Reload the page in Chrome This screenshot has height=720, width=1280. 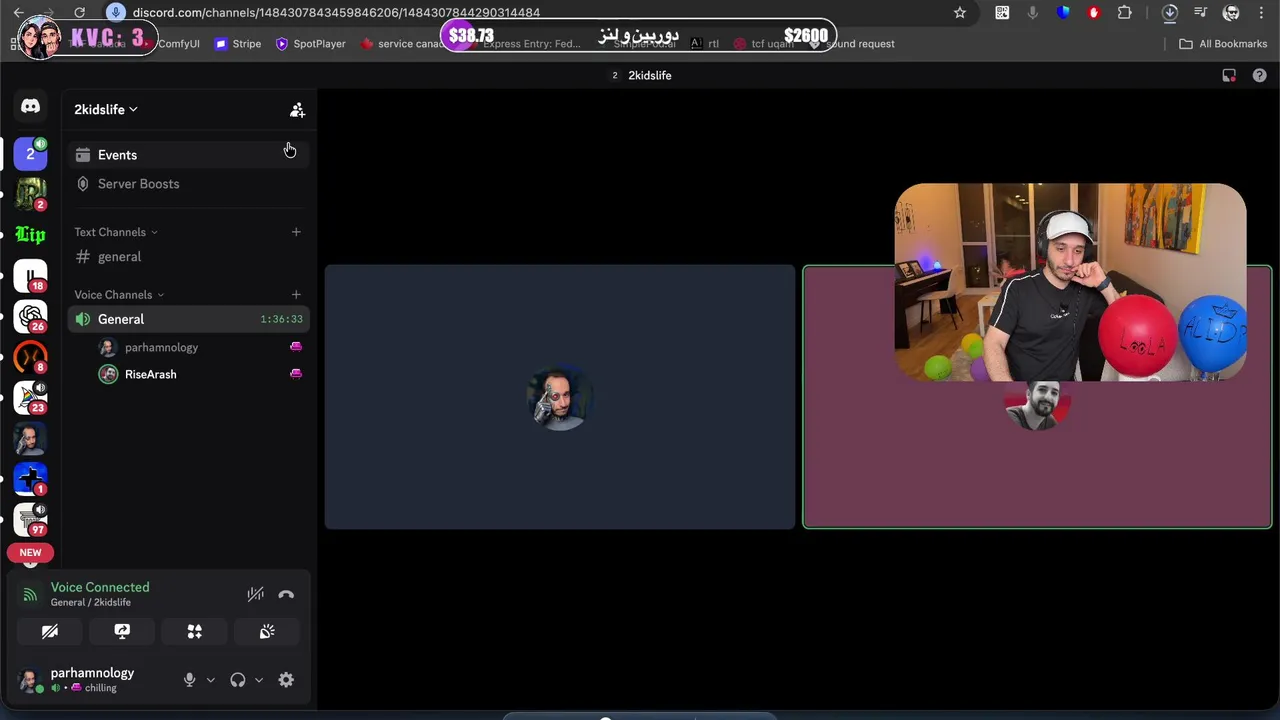coord(79,12)
